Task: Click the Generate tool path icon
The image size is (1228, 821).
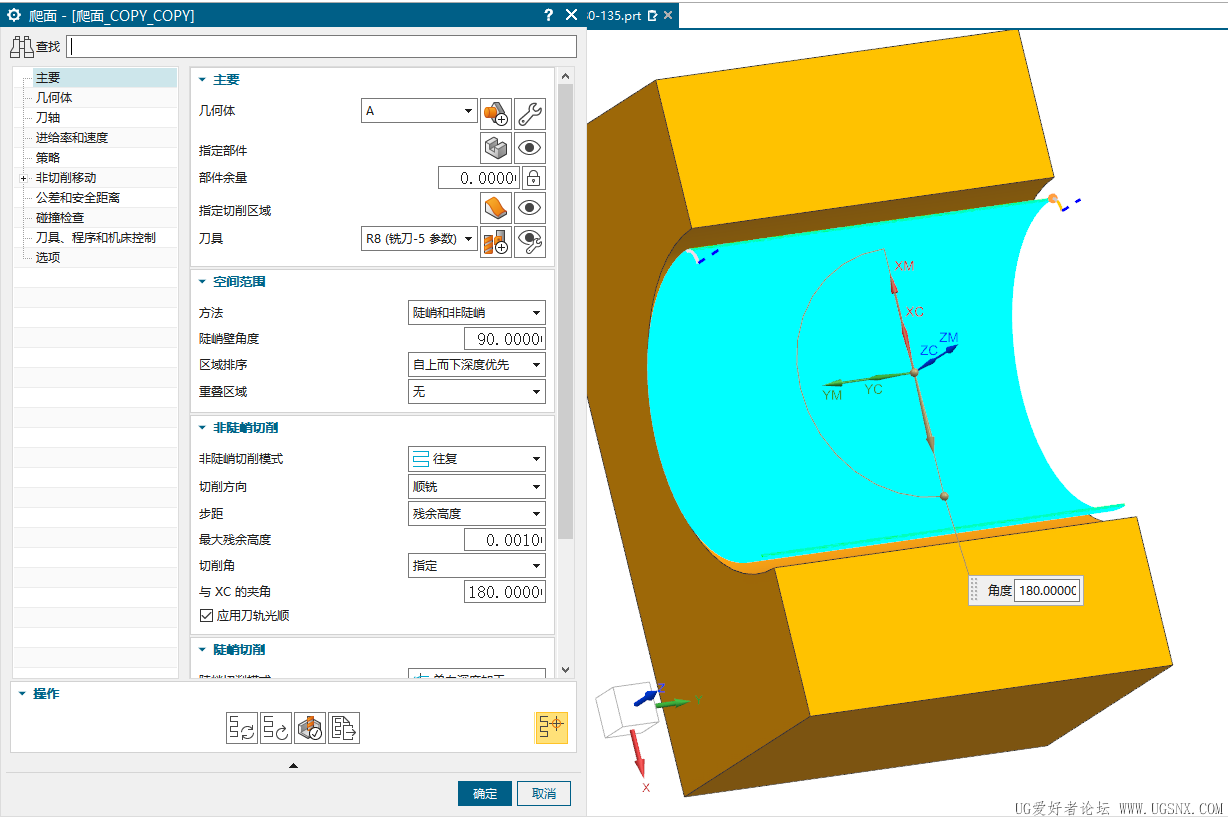Action: point(242,728)
